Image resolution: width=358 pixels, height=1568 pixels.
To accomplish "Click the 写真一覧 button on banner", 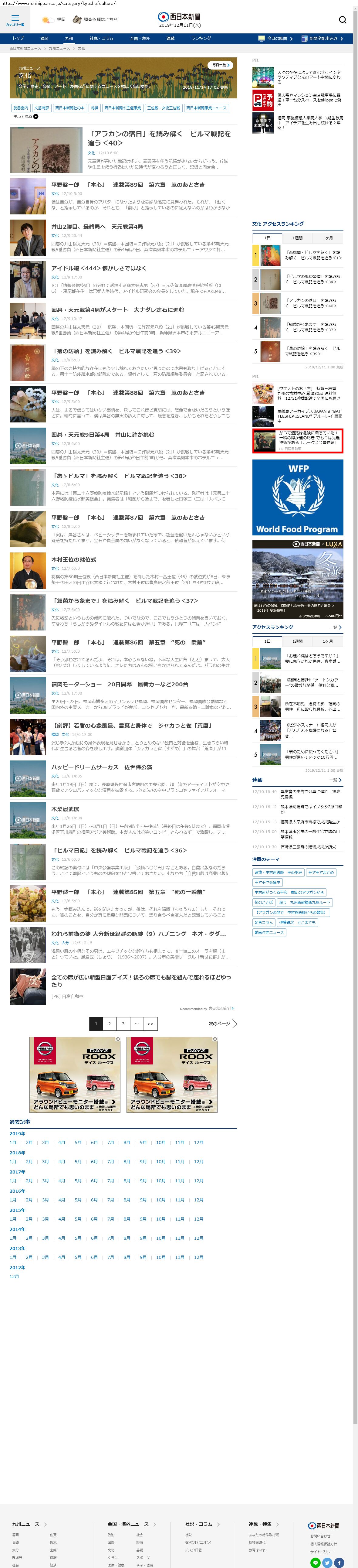I will click(221, 65).
